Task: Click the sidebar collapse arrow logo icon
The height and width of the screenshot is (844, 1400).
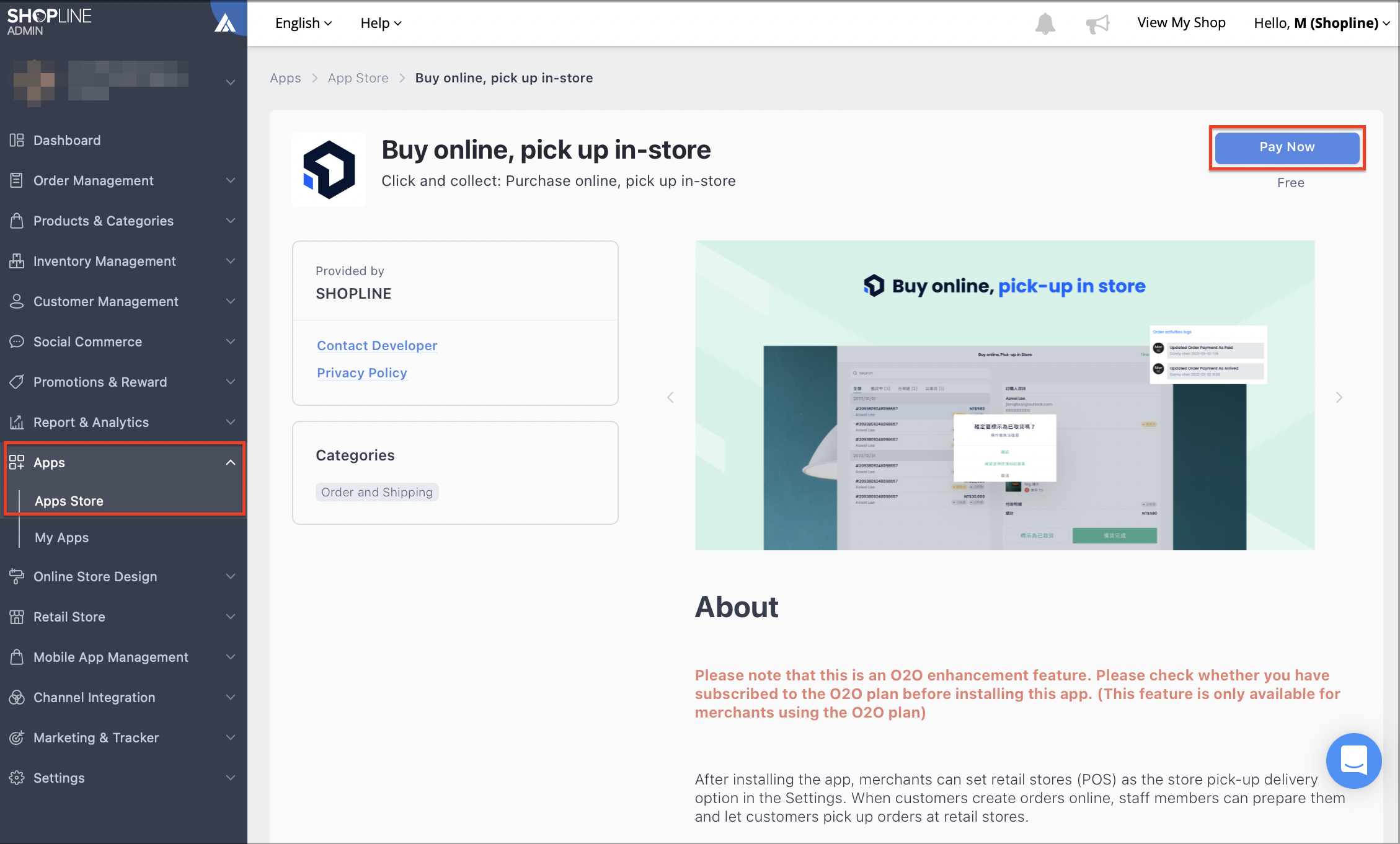Action: pyautogui.click(x=226, y=22)
